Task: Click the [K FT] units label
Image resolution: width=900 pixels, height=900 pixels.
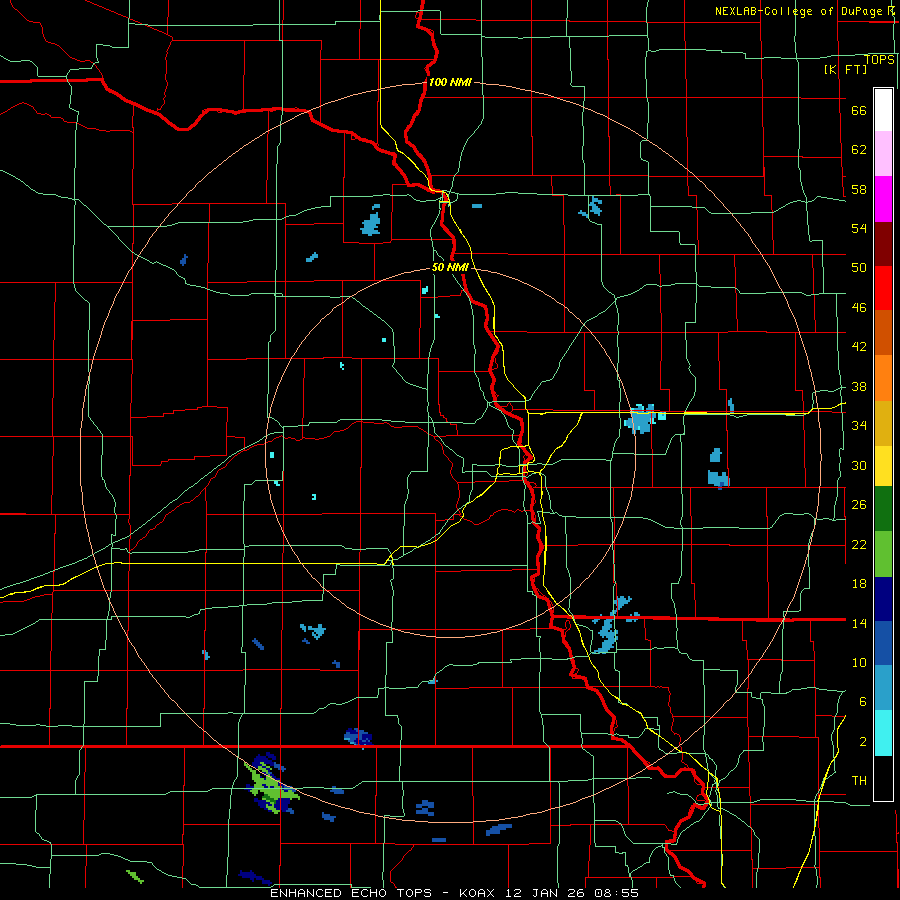Action: 845,69
